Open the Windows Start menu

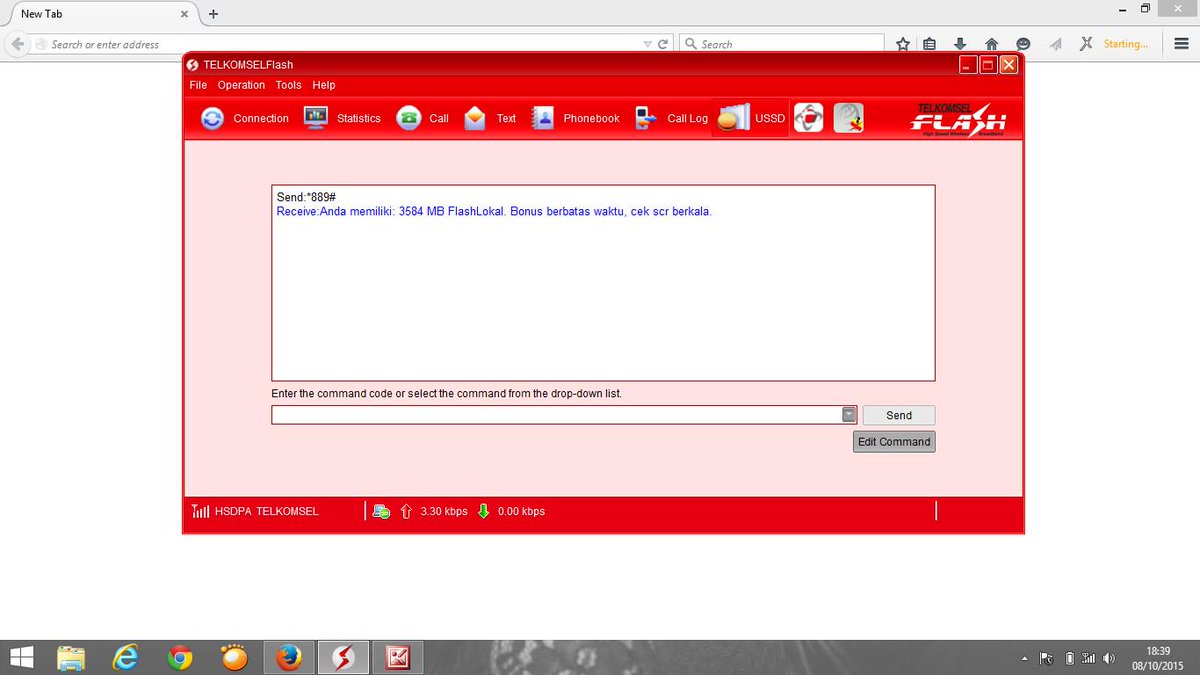[x=22, y=657]
